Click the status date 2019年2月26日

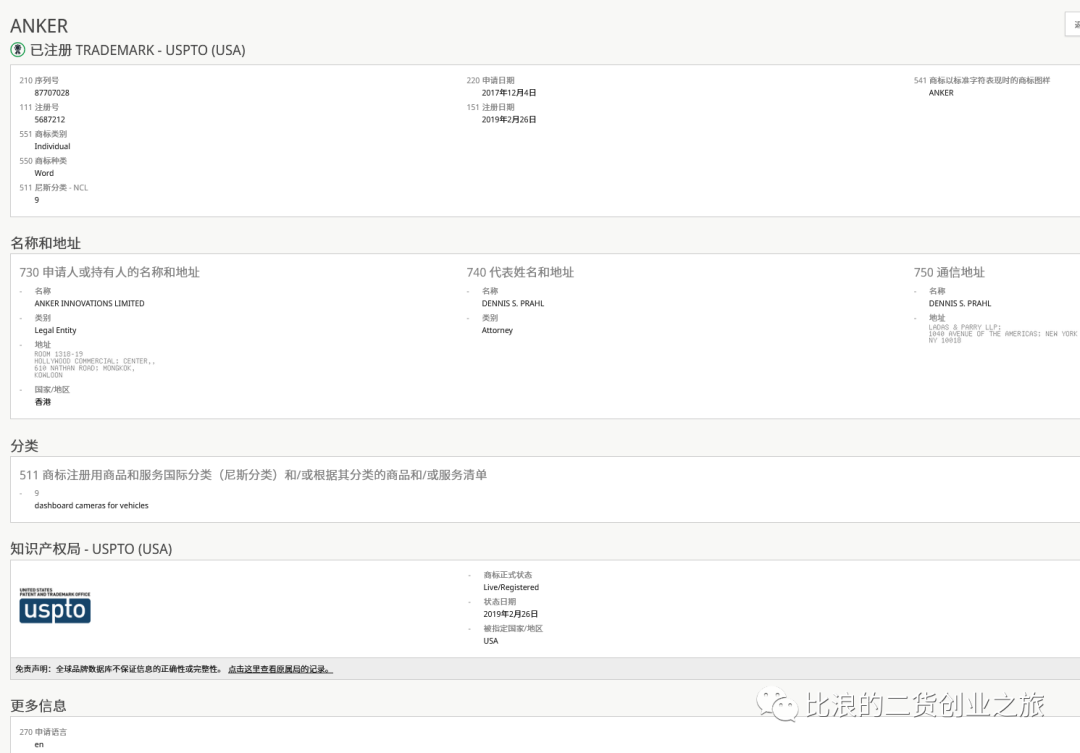[510, 615]
